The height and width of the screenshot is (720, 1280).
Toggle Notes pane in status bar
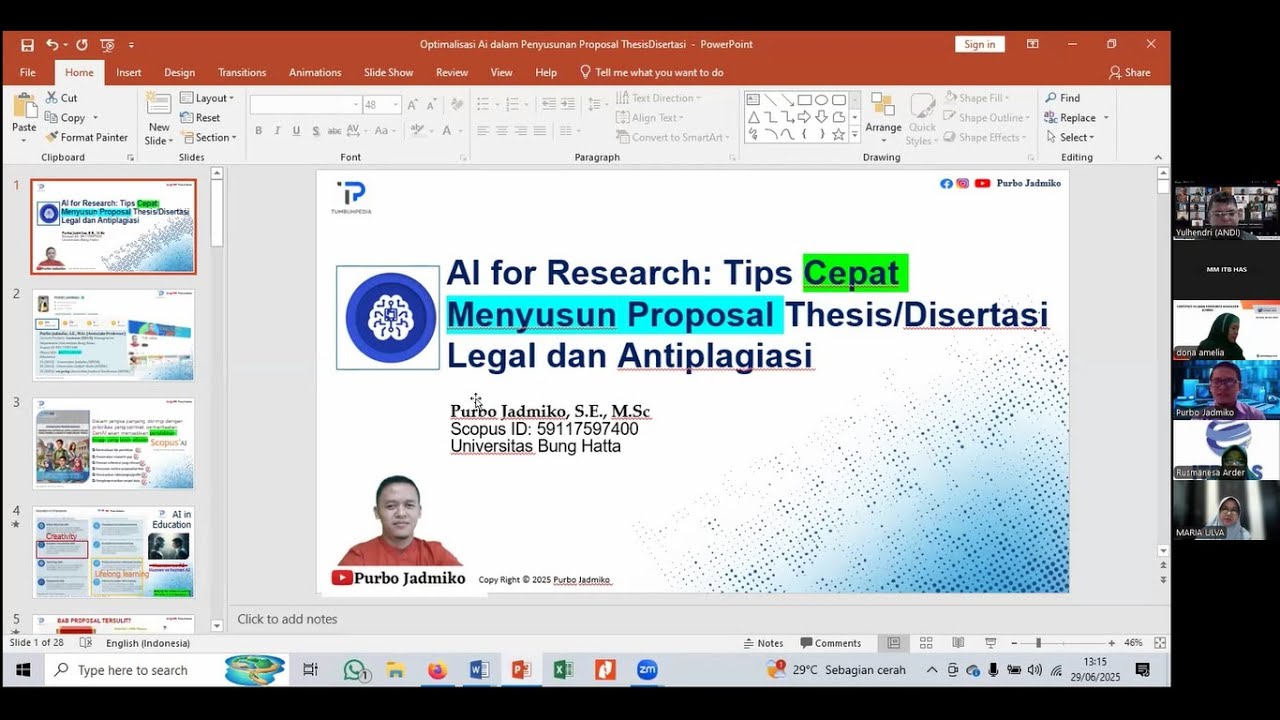[762, 643]
